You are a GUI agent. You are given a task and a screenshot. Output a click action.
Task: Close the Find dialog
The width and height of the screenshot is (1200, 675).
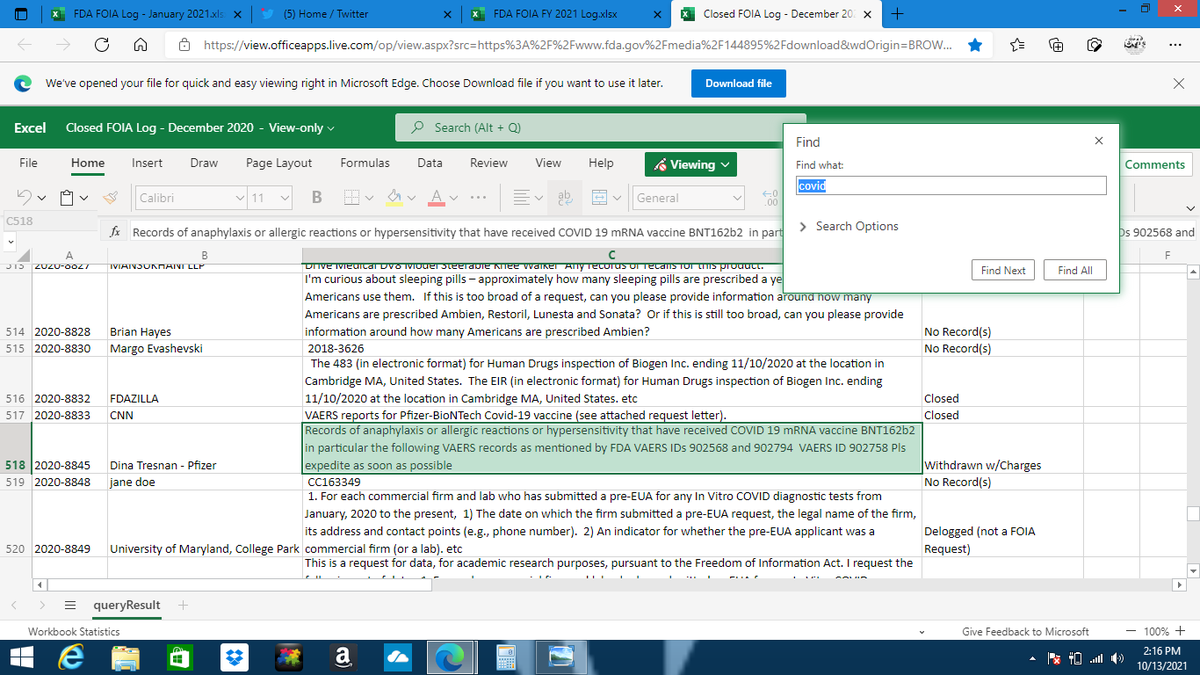click(1098, 141)
